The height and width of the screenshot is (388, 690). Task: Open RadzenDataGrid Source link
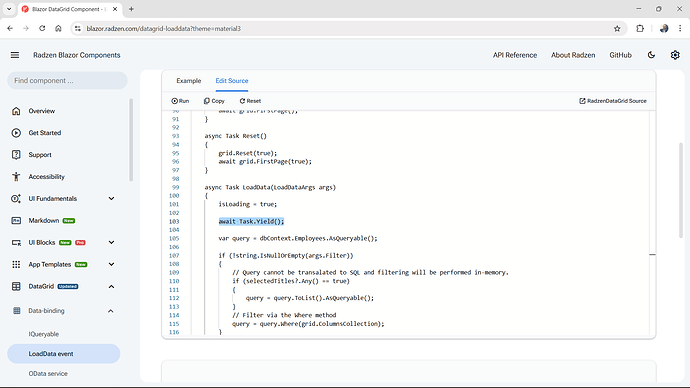click(x=613, y=101)
